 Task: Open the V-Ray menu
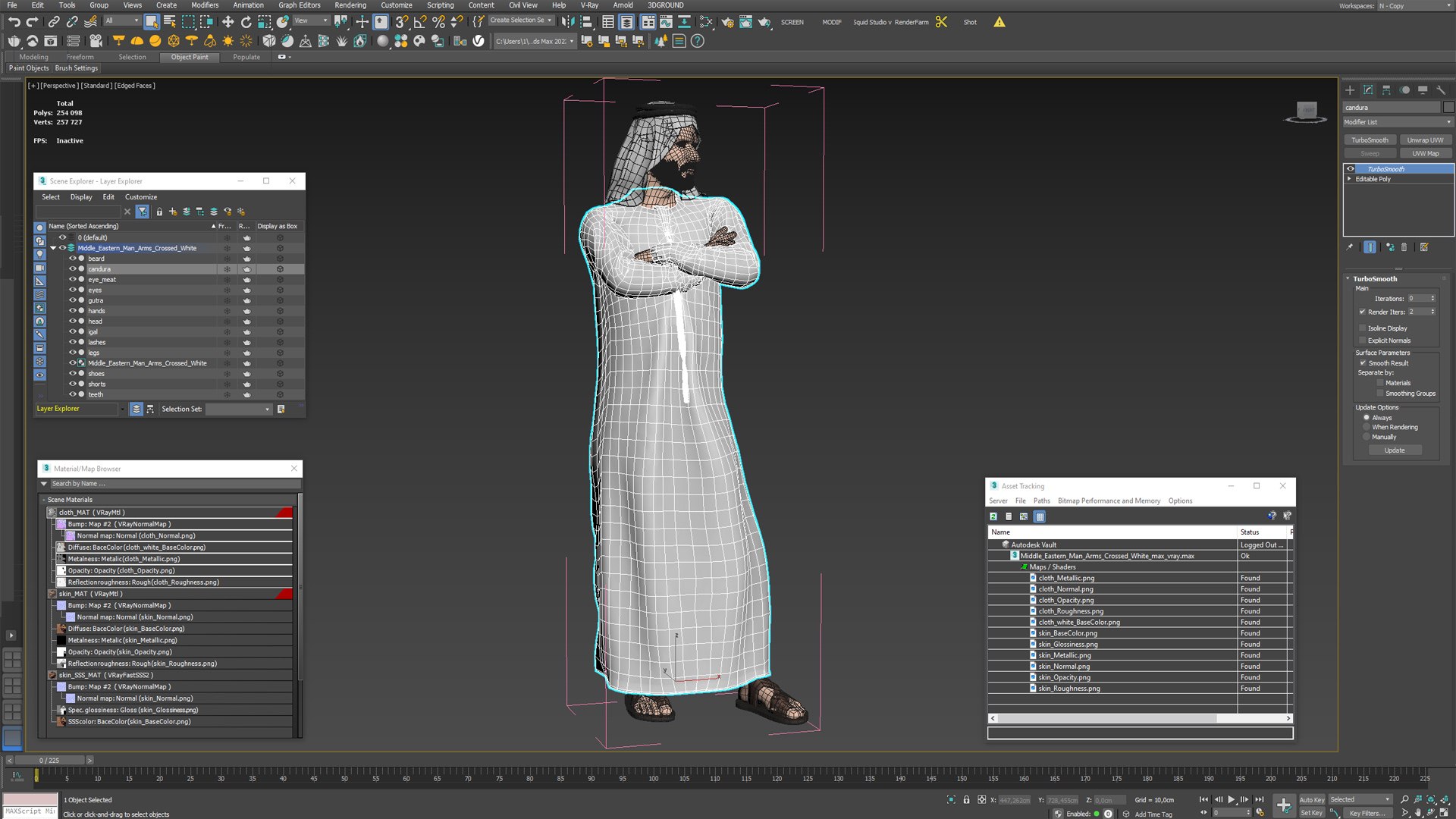[x=589, y=5]
